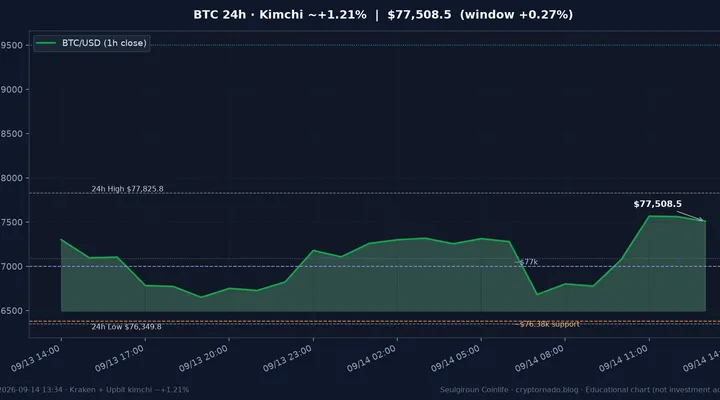
Task: Click the 09/14 05:00 axis label
Action: click(x=456, y=358)
